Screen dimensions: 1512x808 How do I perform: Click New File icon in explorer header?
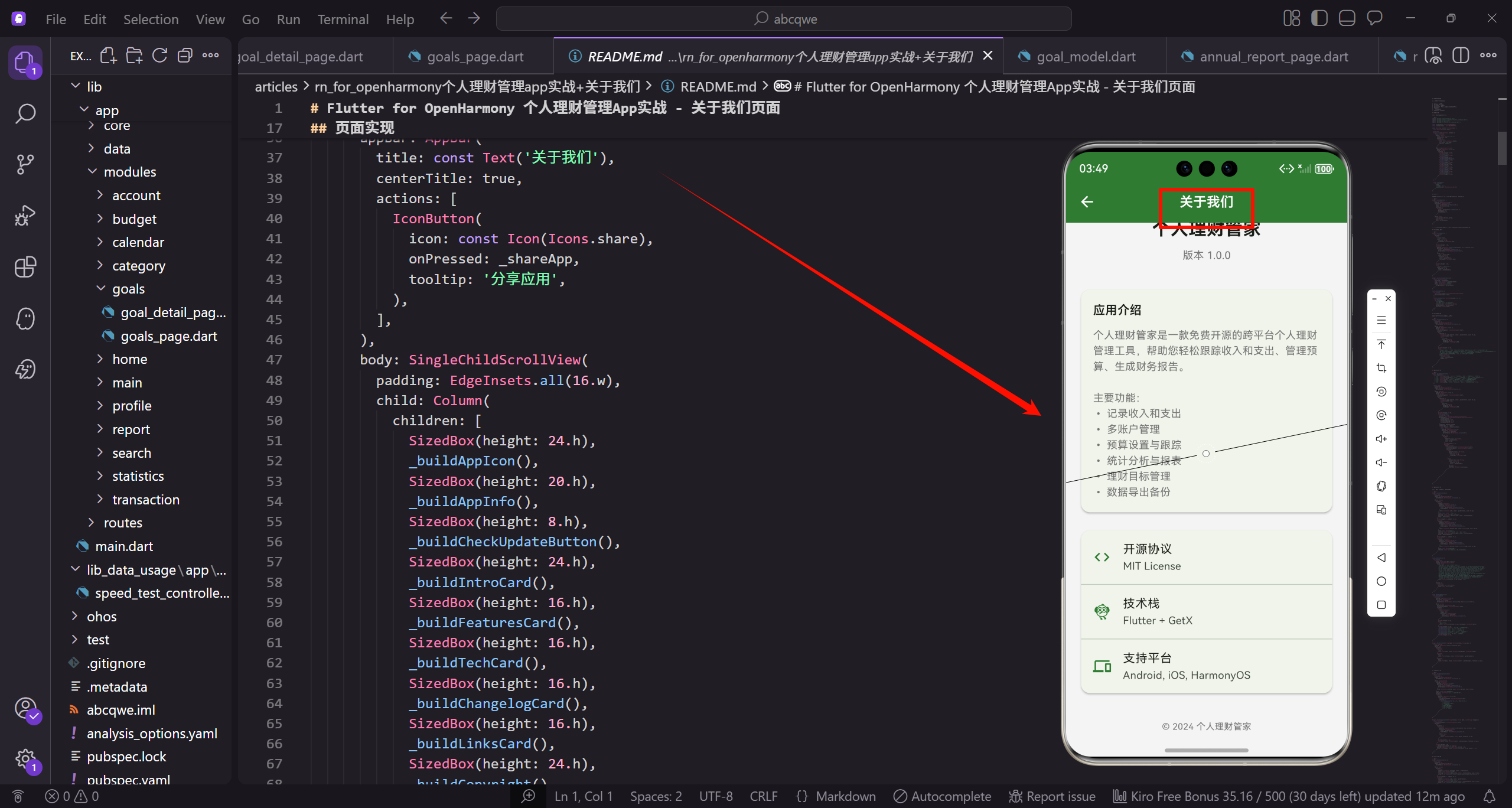[108, 56]
